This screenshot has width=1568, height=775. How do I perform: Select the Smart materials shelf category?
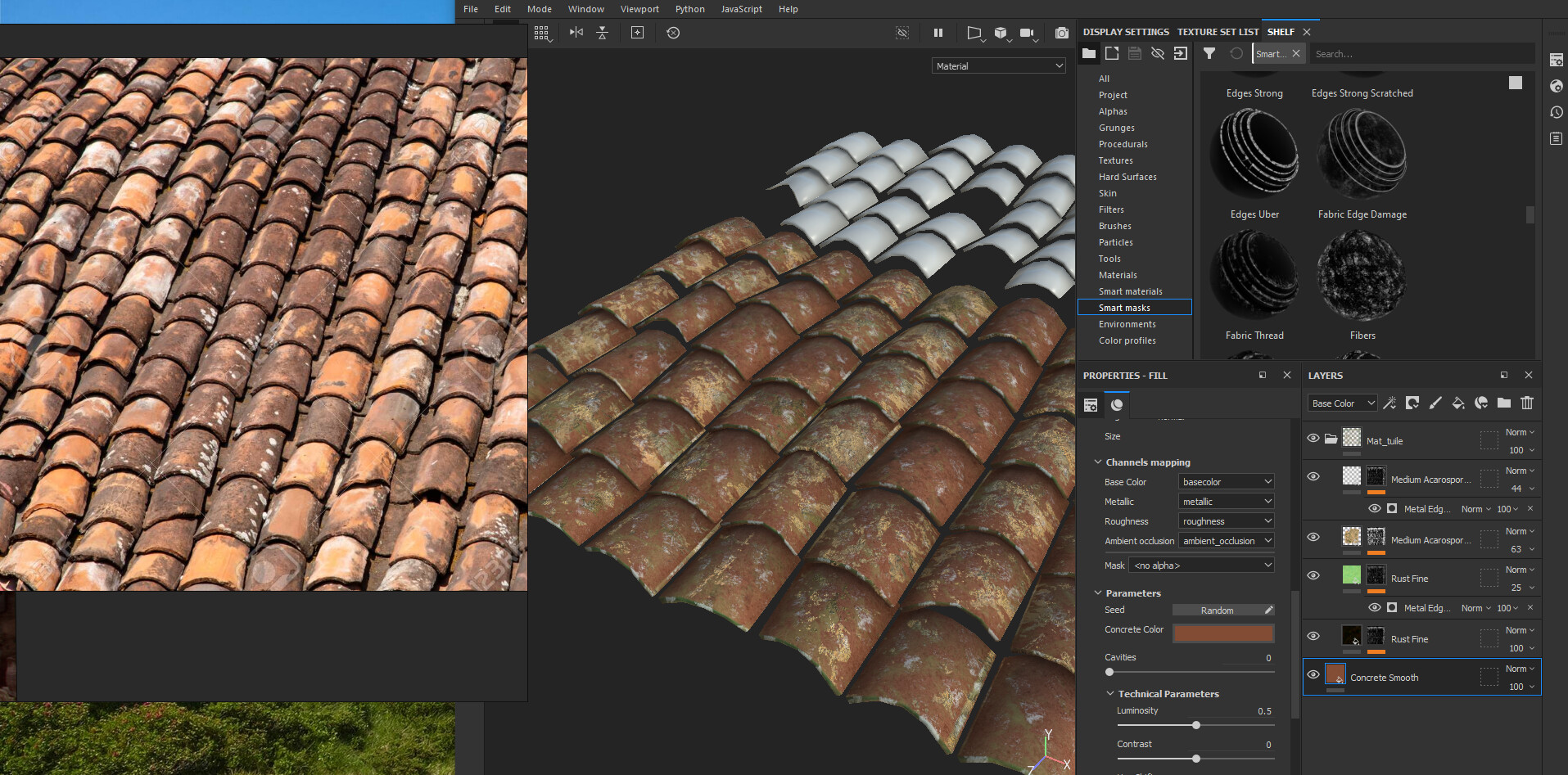(1130, 291)
